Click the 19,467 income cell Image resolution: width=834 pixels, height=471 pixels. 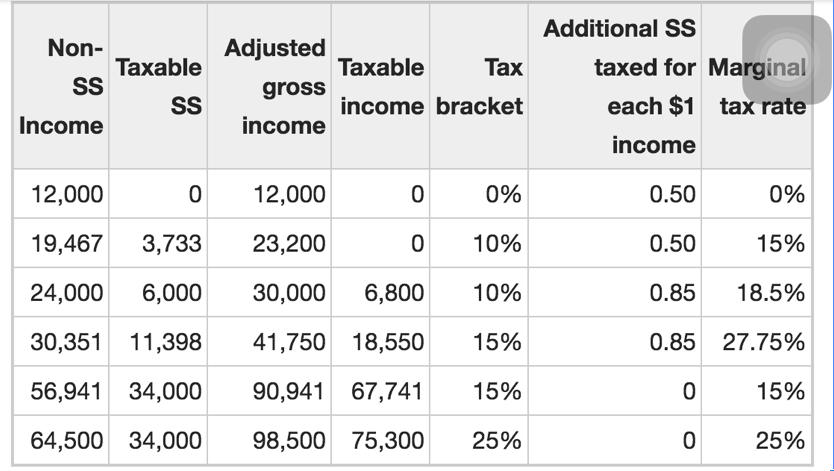[x=61, y=243]
